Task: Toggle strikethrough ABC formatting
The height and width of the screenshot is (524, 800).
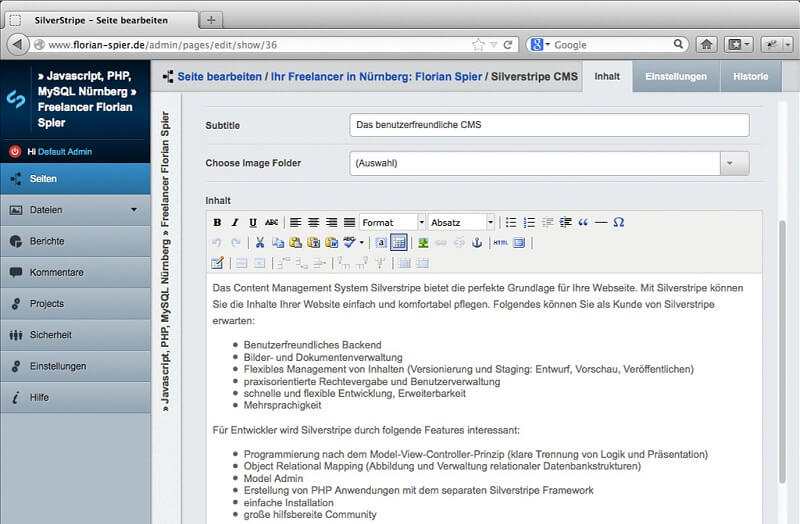Action: click(x=271, y=222)
